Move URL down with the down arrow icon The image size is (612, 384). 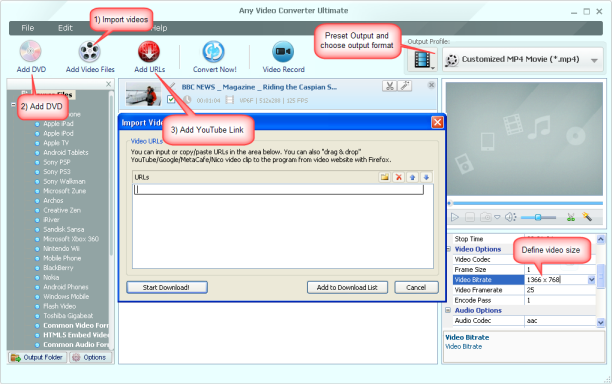426,177
